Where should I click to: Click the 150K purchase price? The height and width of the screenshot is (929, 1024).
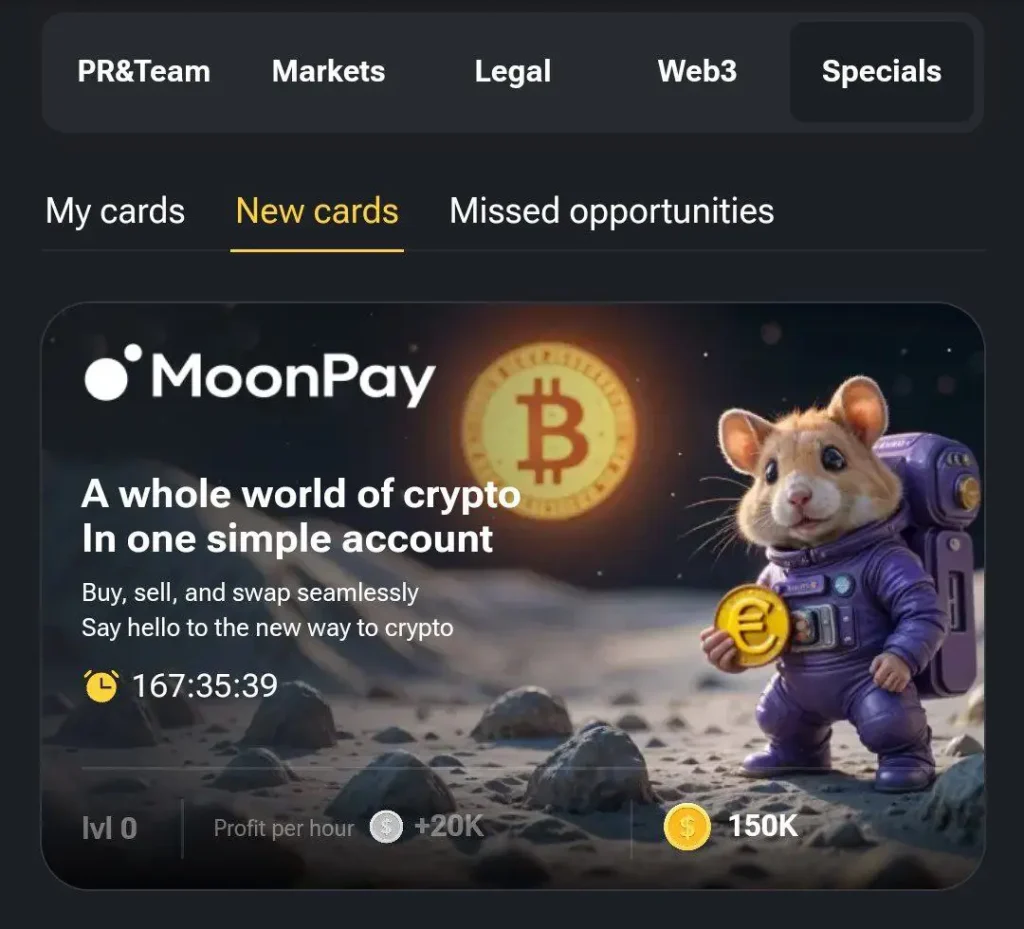(763, 827)
